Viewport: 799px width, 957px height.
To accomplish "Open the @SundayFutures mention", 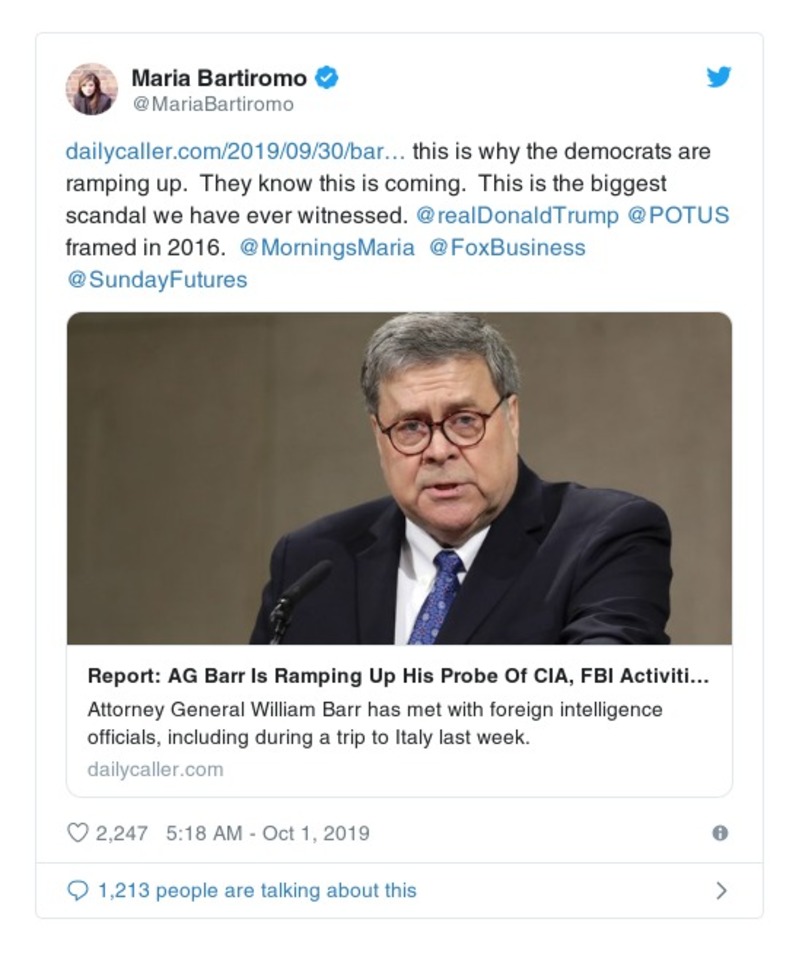I will coord(156,279).
